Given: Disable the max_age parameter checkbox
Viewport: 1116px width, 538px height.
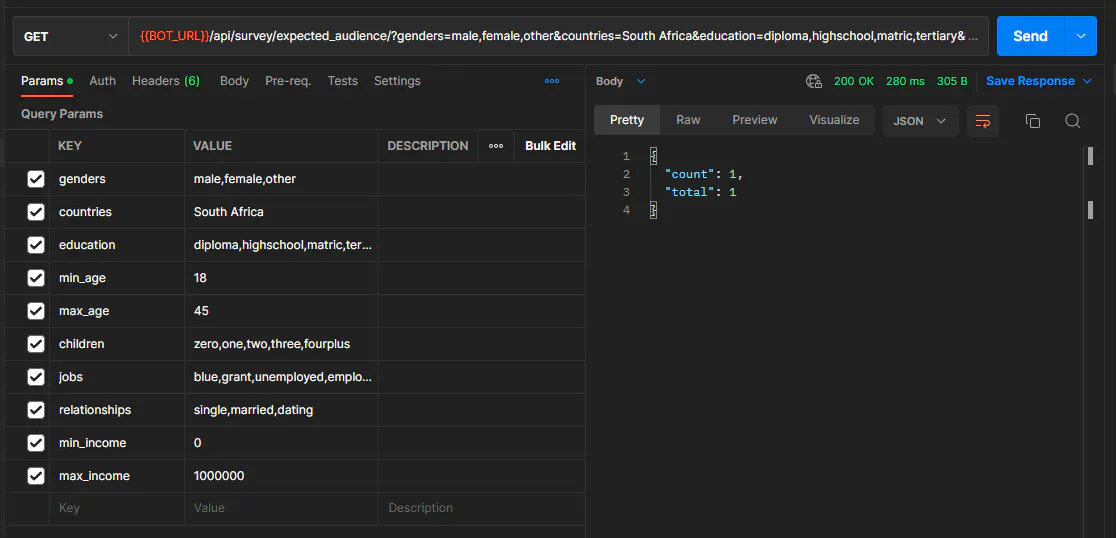Looking at the screenshot, I should pos(36,311).
